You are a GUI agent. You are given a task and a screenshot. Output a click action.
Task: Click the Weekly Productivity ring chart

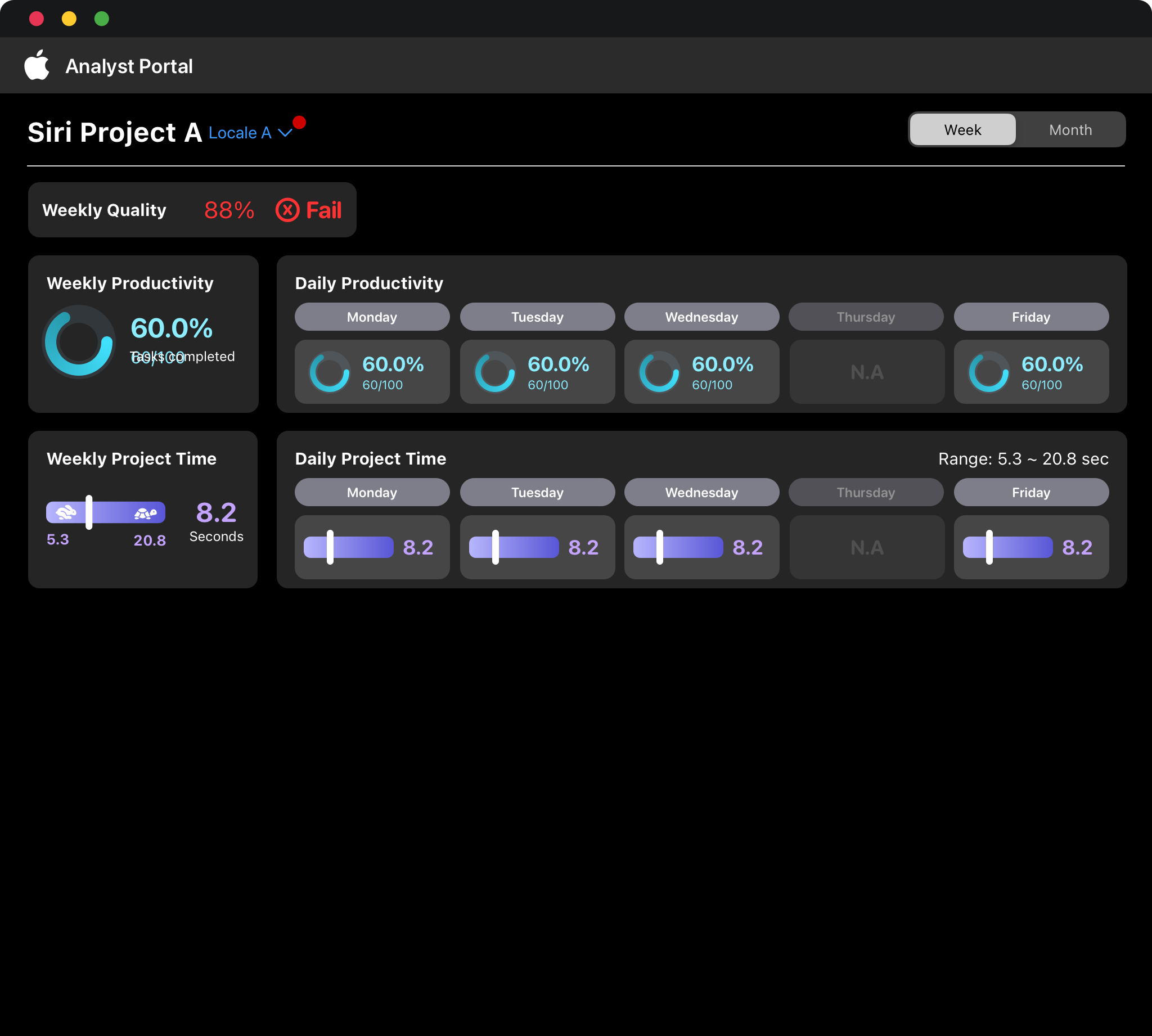[x=79, y=341]
